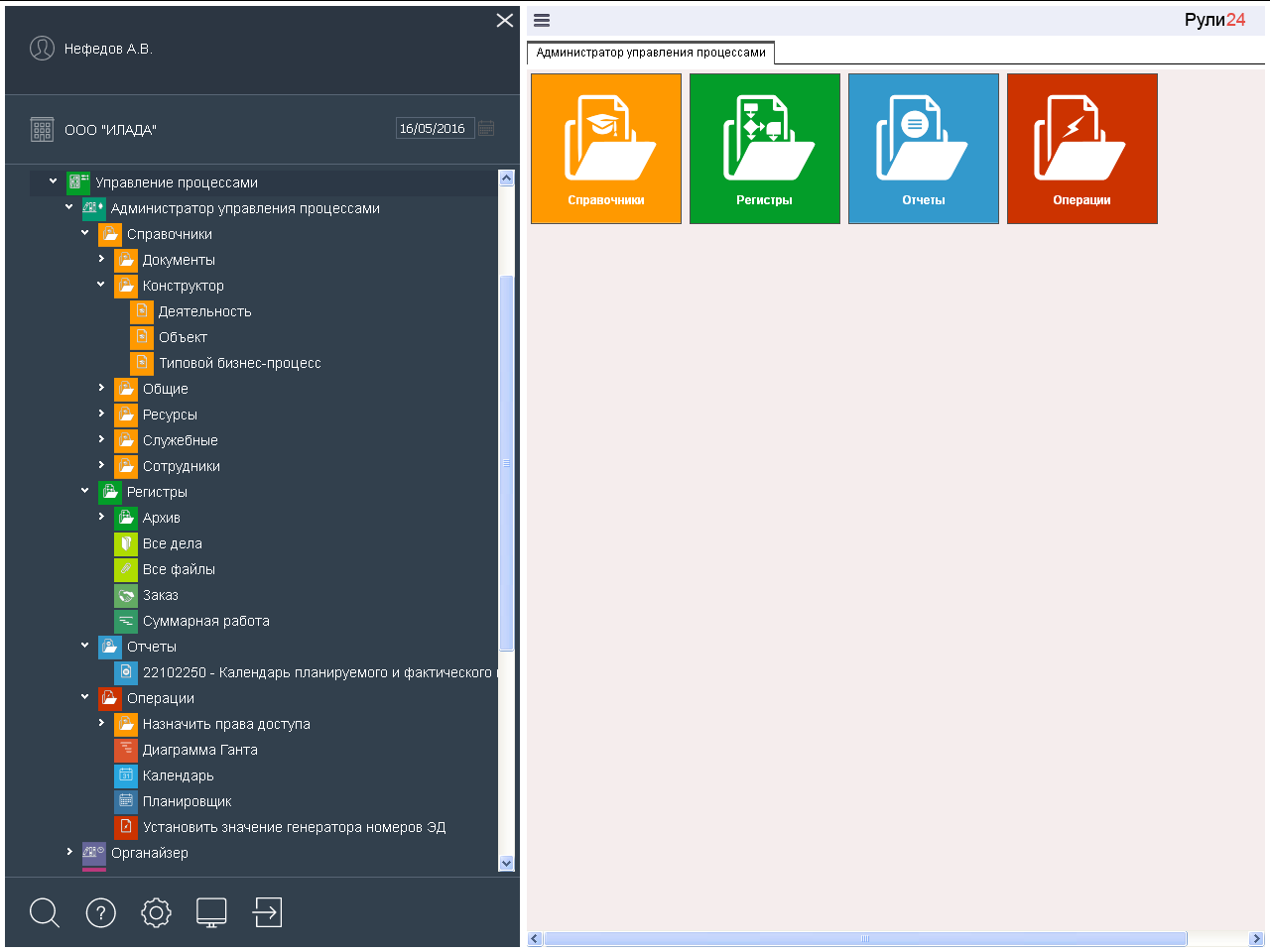Click the Суммарная работа icon
This screenshot has width=1270, height=952.
point(126,621)
